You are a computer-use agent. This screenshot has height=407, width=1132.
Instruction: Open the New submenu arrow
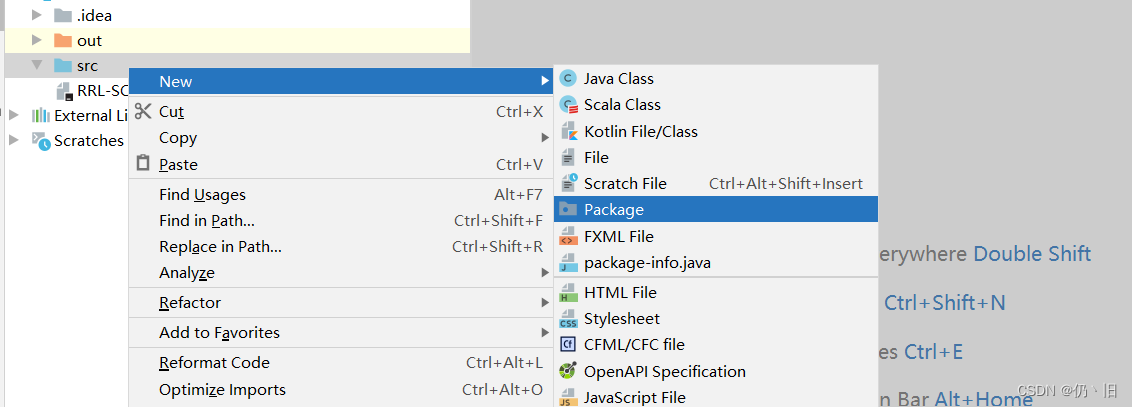coord(545,81)
